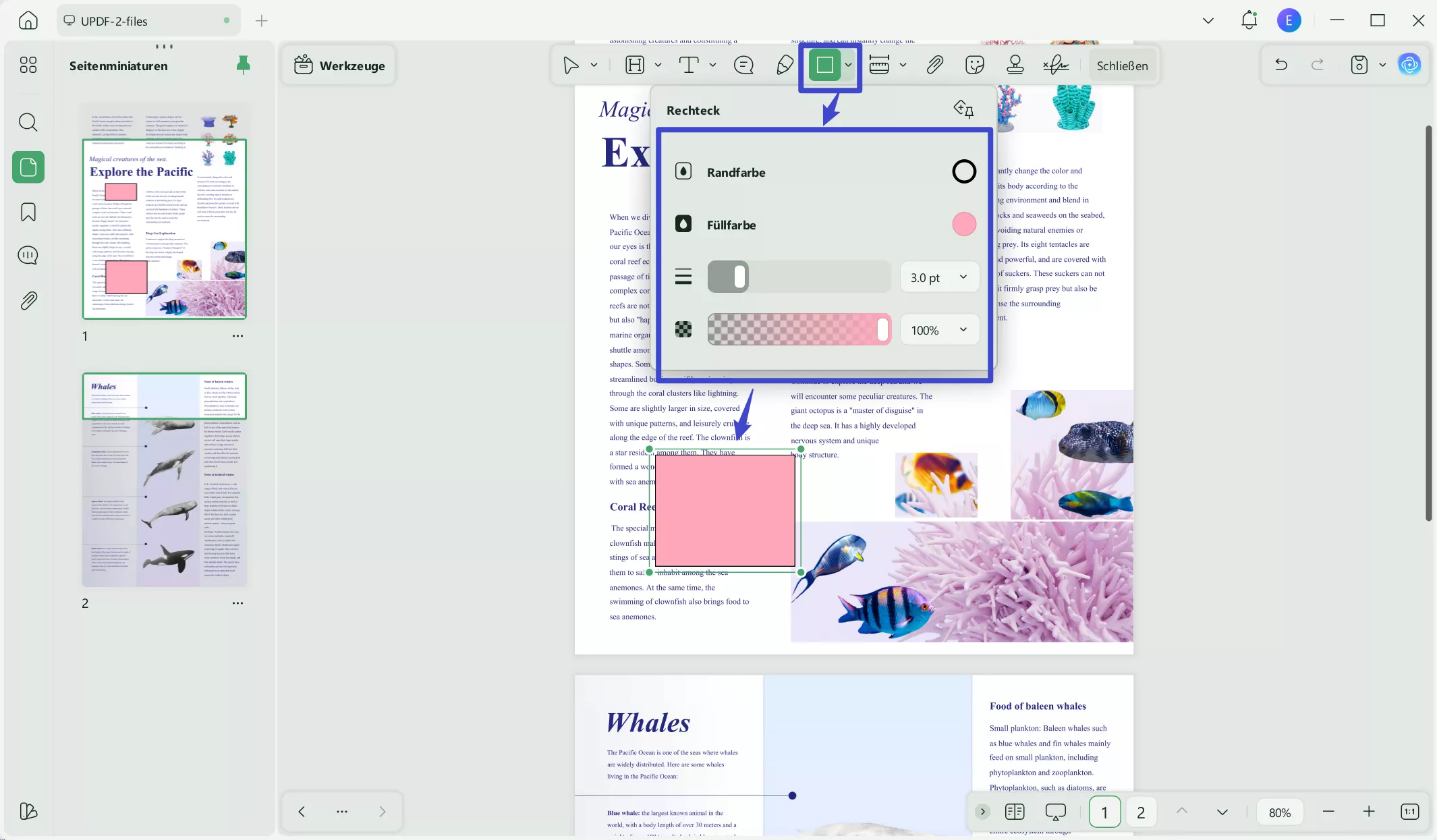
Task: Toggle pin on Seitenminiaturen panel
Action: (244, 65)
